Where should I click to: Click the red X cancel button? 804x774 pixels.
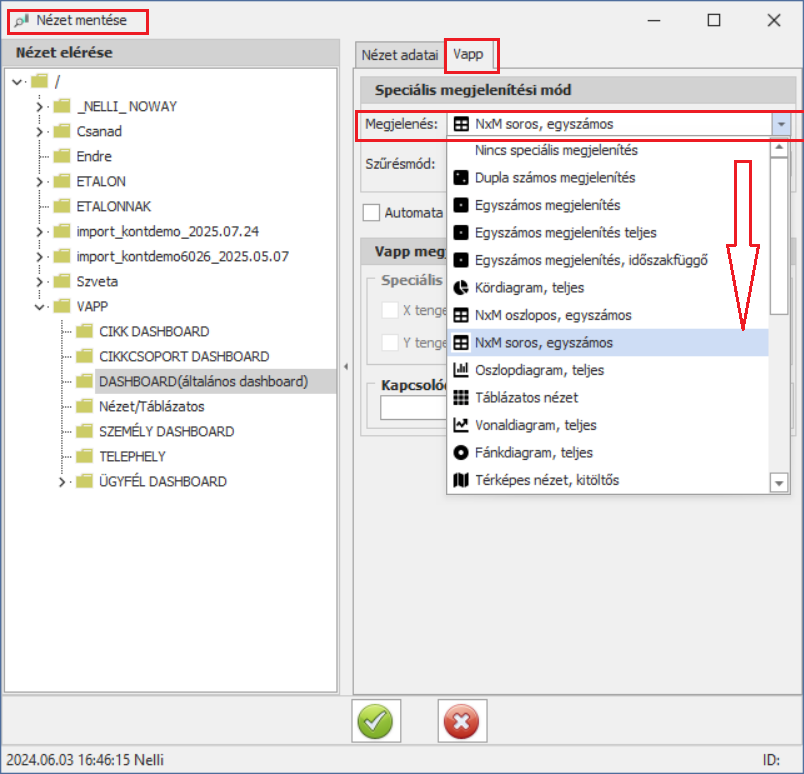[461, 720]
